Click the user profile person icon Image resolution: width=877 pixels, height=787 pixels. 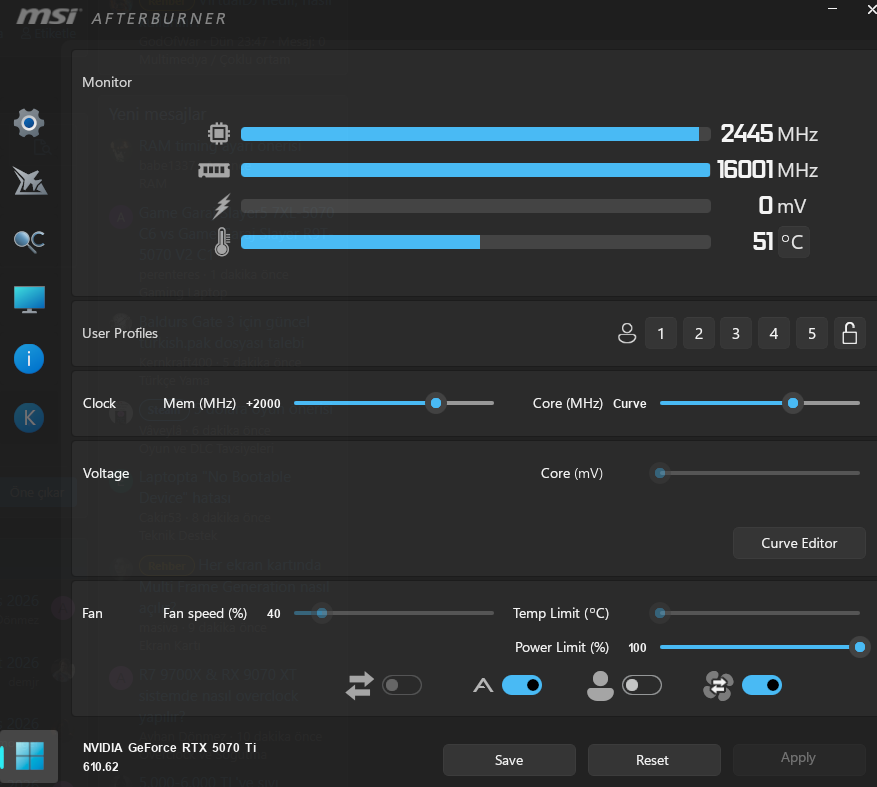(627, 333)
